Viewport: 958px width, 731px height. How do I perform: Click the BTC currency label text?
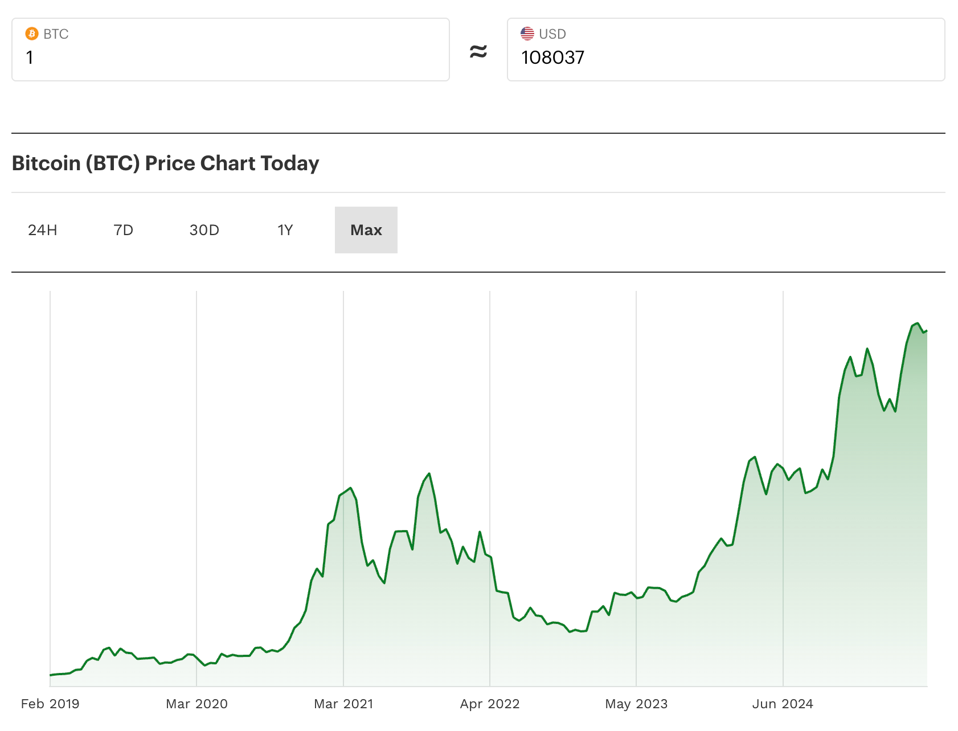tap(56, 34)
